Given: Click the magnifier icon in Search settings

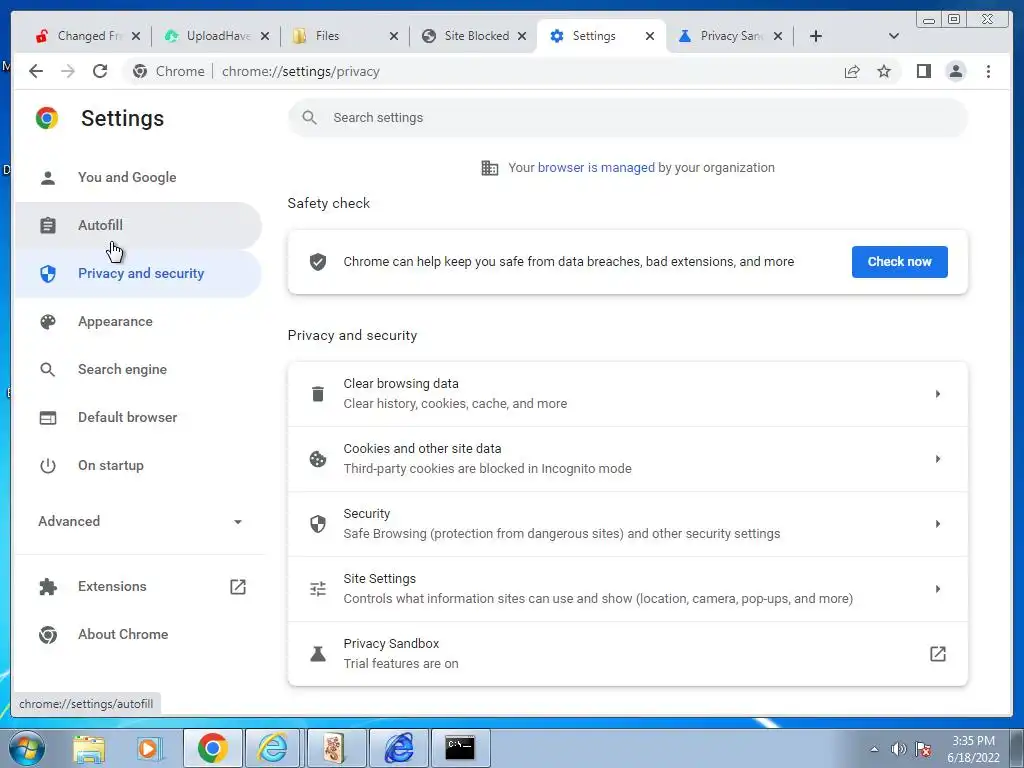Looking at the screenshot, I should (310, 118).
